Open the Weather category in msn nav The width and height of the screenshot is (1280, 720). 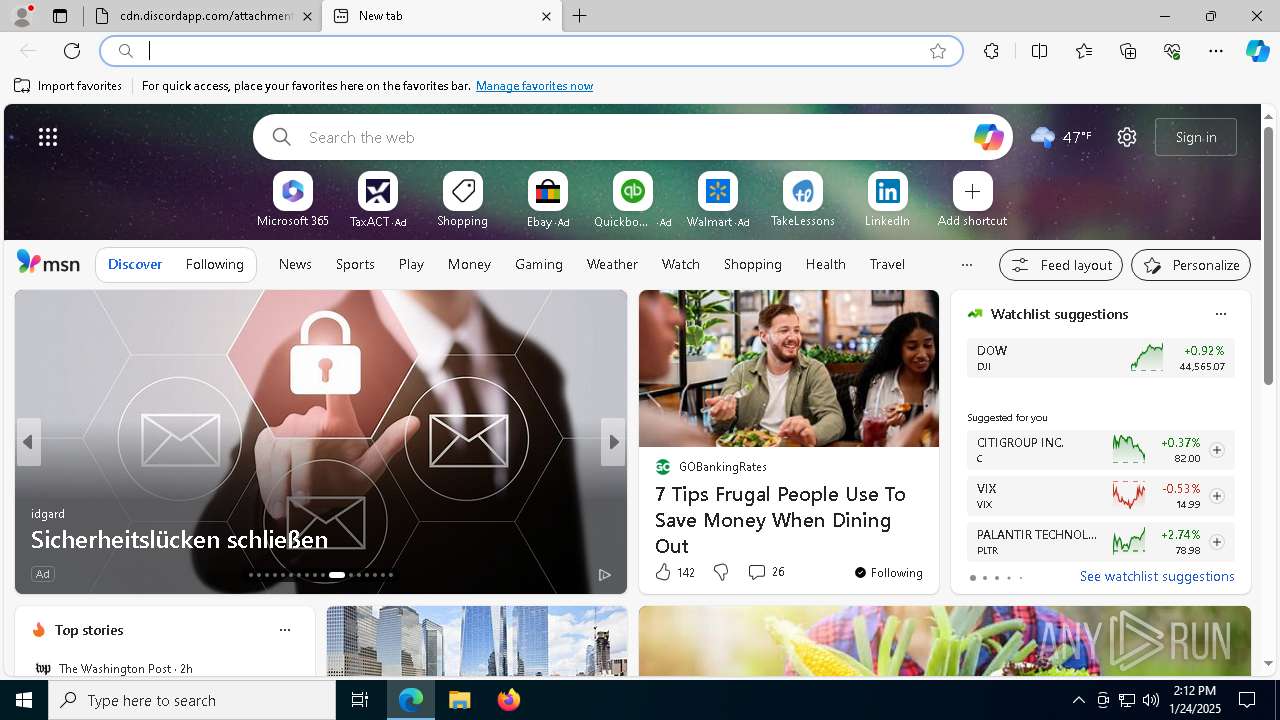(x=612, y=264)
